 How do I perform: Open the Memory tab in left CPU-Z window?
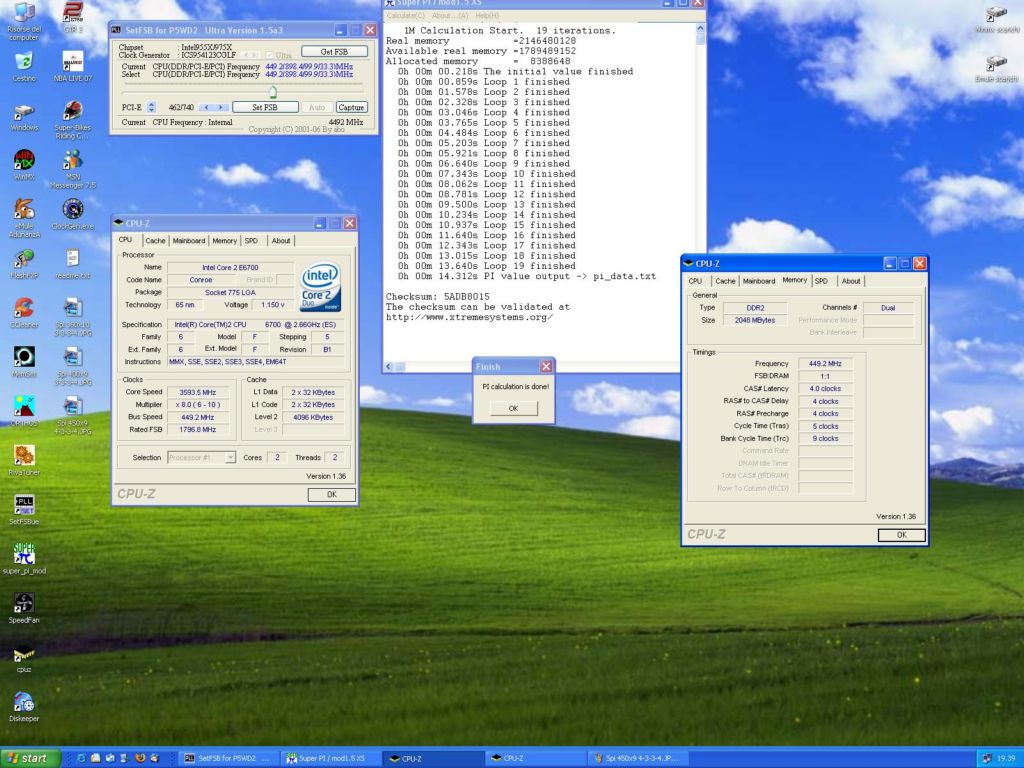tap(225, 241)
